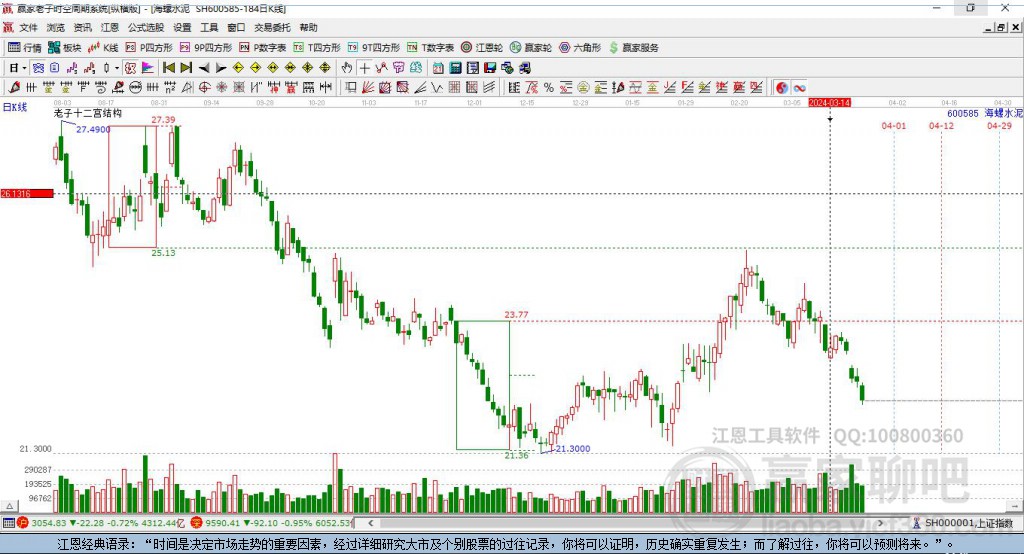Click the 老子十二宫结构 label
This screenshot has height=554, width=1024.
click(x=88, y=113)
